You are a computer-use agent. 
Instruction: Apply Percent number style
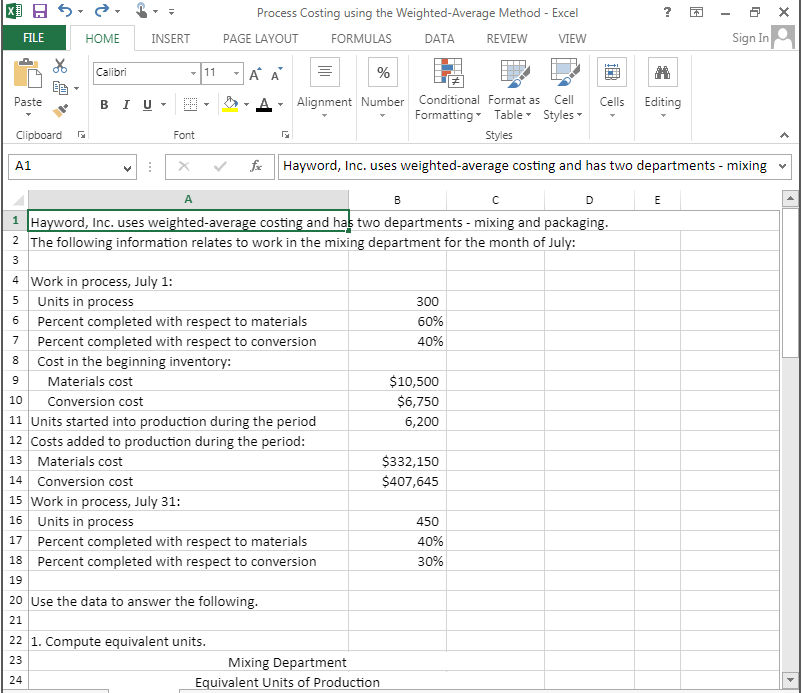(383, 72)
